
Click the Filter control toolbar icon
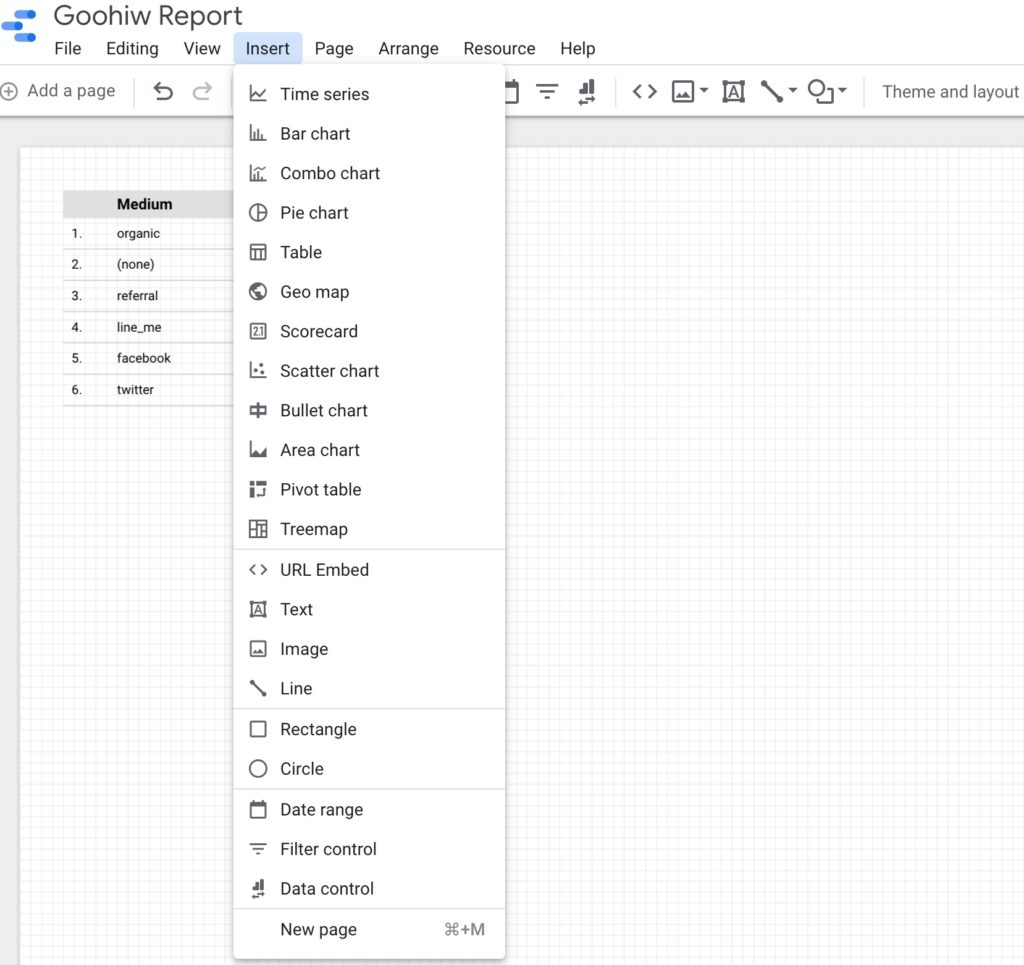(x=546, y=90)
